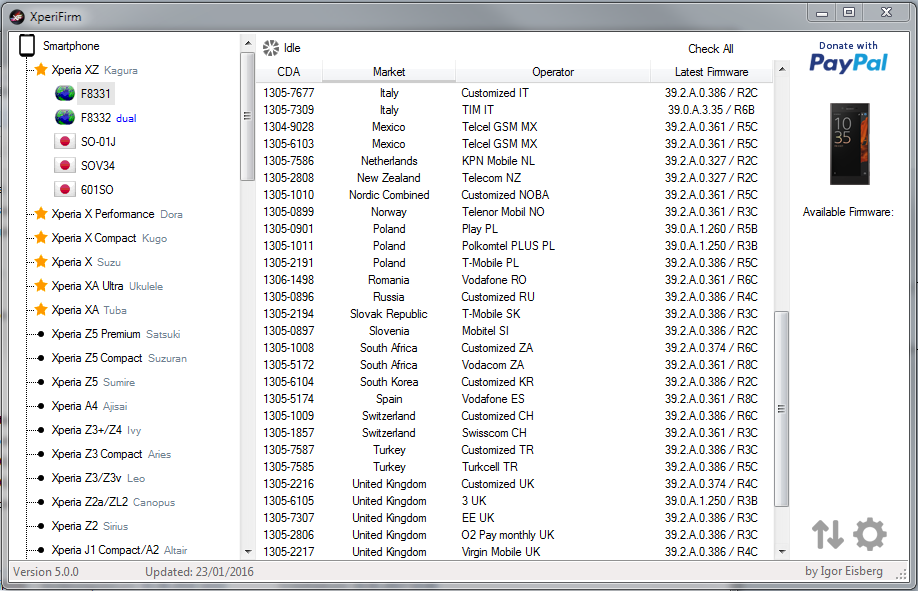
Task: Select the 'Vodafone RO' row
Action: (x=515, y=279)
